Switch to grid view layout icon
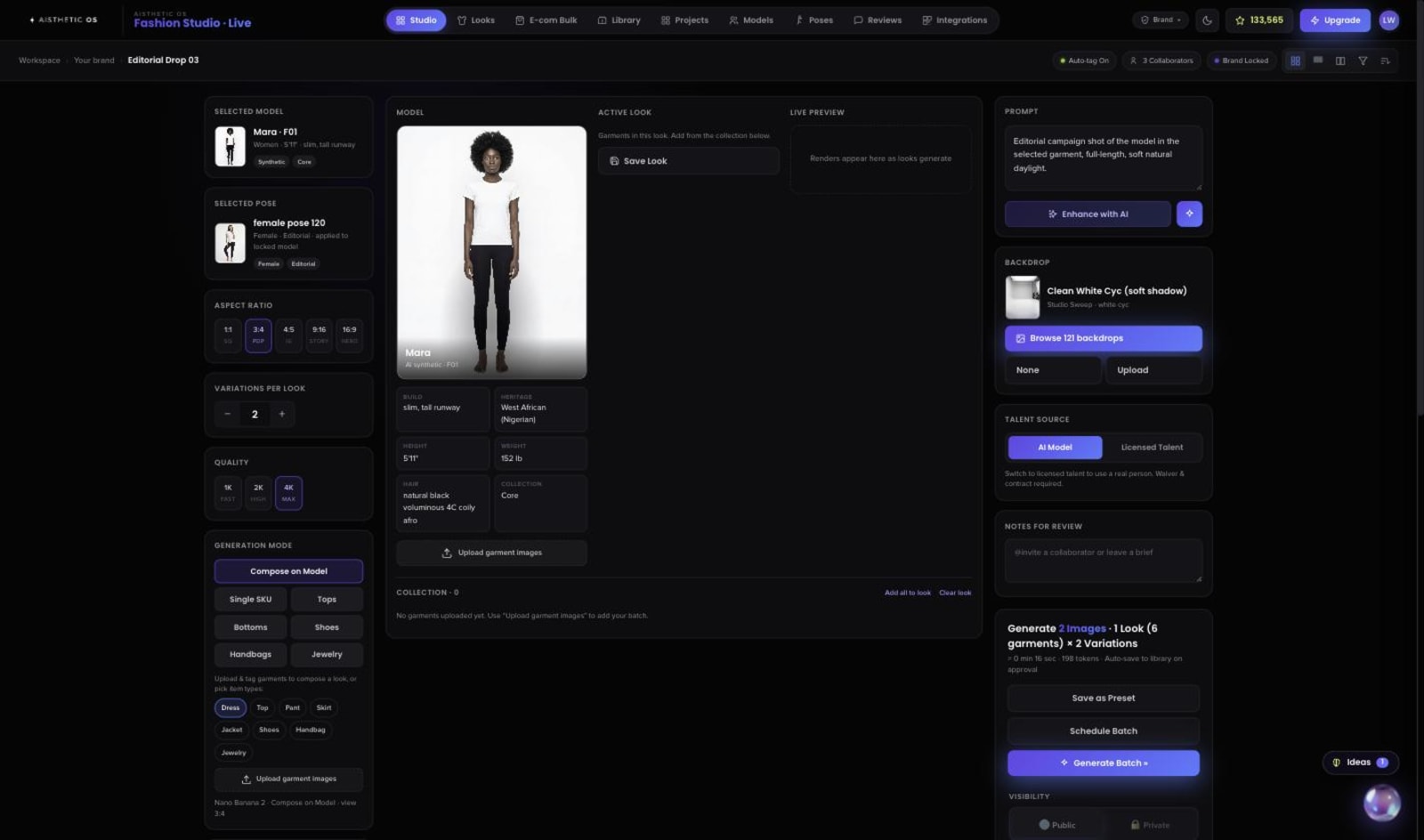This screenshot has width=1424, height=840. 1295,61
